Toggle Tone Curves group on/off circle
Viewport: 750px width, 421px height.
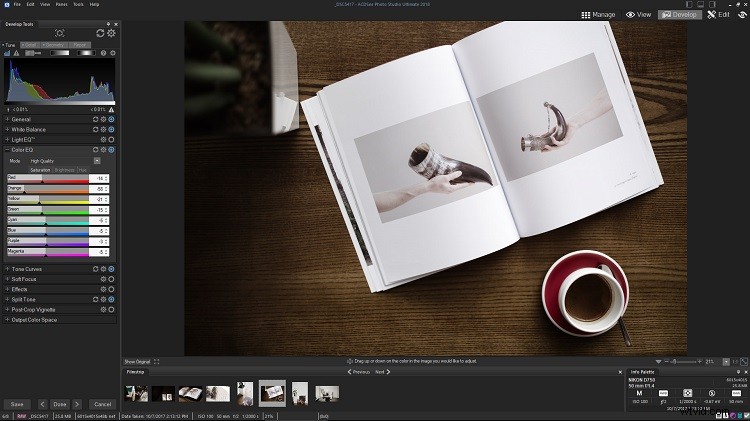pos(111,269)
